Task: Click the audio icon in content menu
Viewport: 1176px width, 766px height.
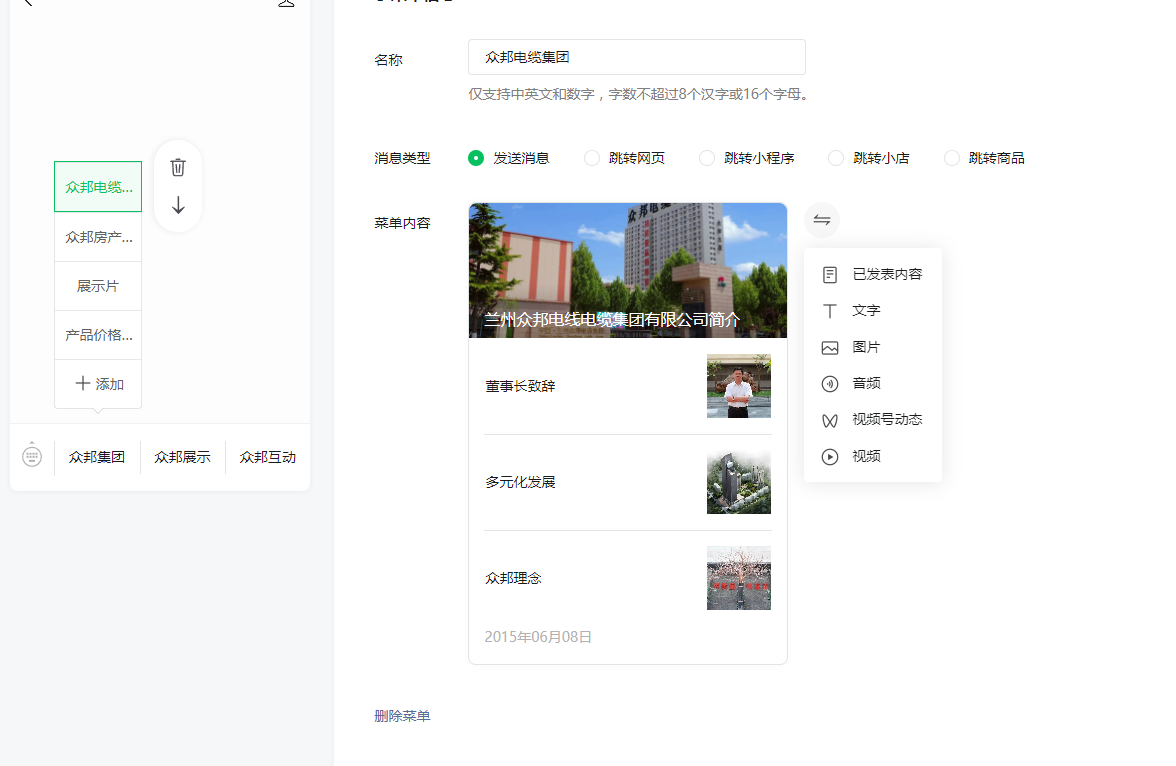Action: pyautogui.click(x=830, y=383)
